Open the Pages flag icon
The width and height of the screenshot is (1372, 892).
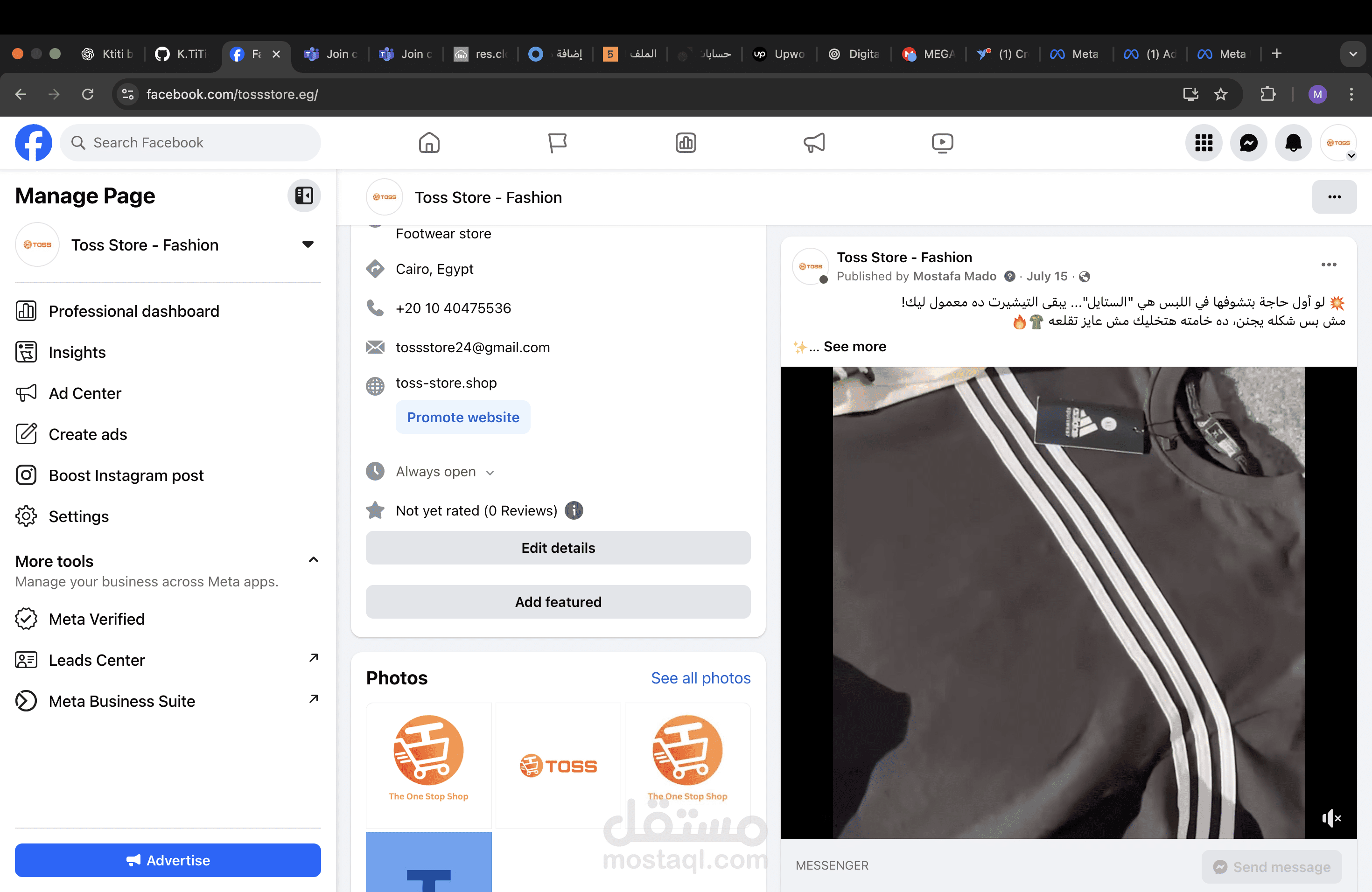coord(557,143)
